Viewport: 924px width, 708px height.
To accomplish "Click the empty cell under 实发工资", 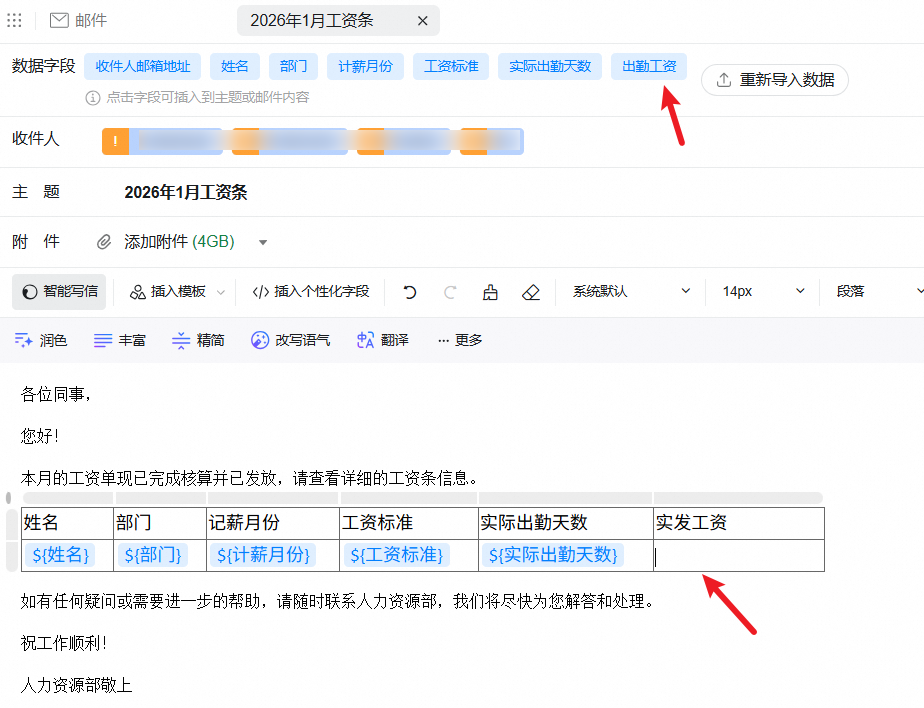I will (738, 556).
